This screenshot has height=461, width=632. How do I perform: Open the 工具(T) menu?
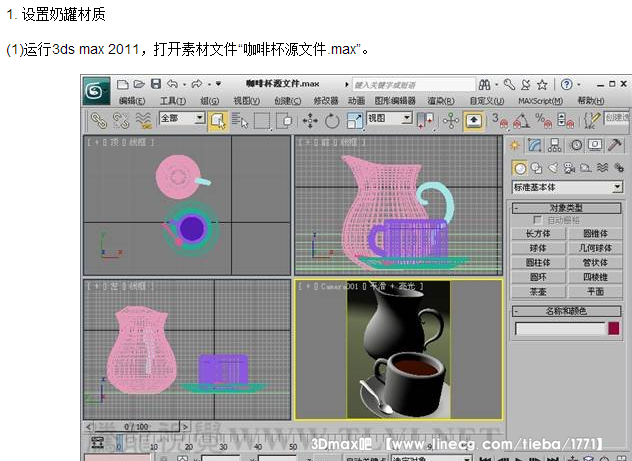[x=173, y=101]
